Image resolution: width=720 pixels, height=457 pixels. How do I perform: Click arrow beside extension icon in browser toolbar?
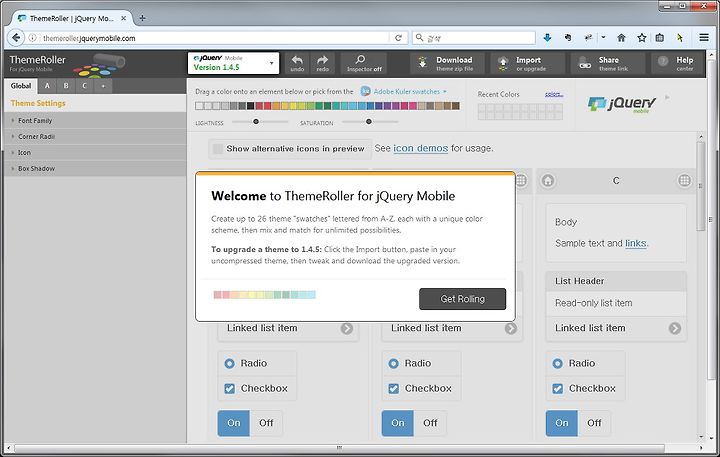(603, 38)
